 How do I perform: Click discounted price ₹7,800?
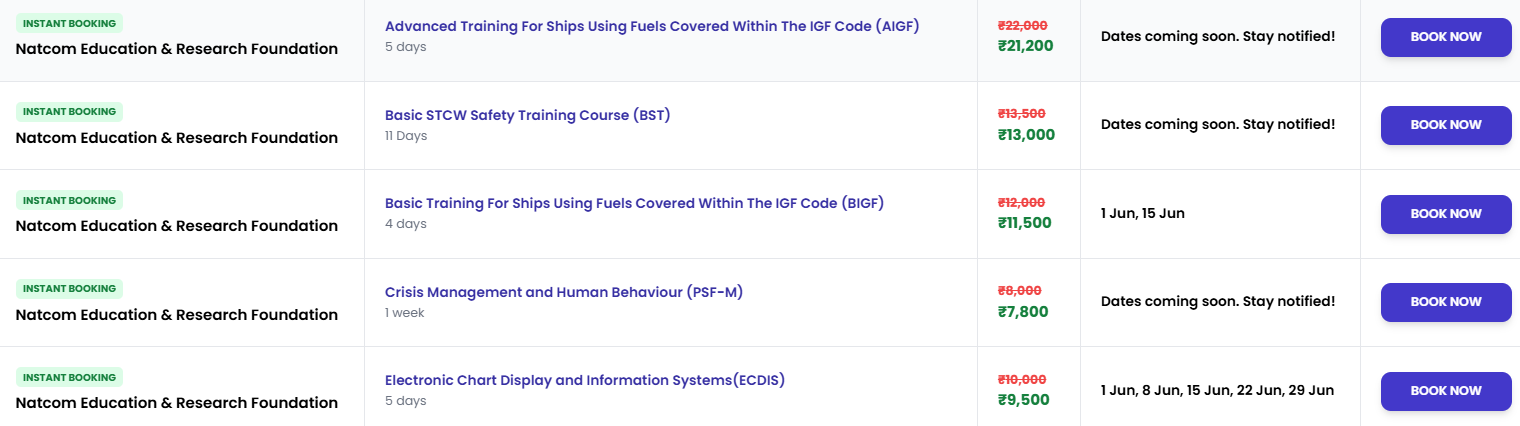pos(1023,311)
